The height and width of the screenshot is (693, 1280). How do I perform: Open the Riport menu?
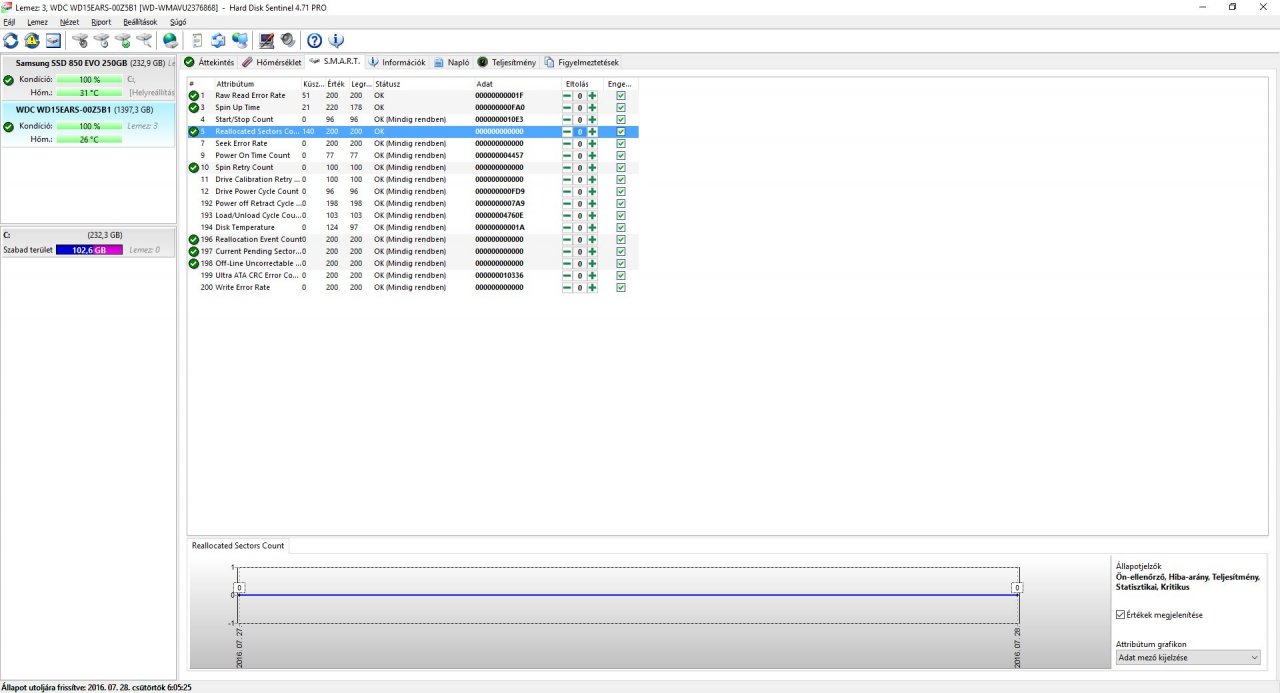click(x=101, y=22)
